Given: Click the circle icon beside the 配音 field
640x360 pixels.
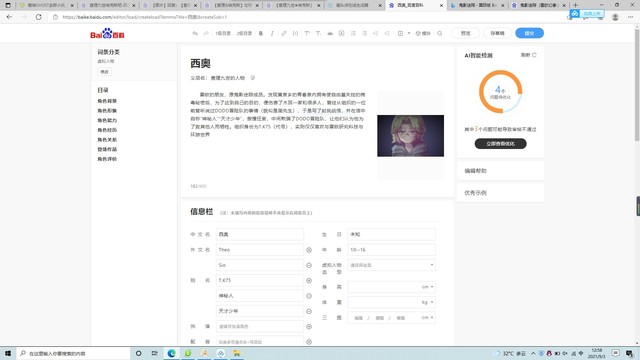Looking at the screenshot, I should [309, 342].
